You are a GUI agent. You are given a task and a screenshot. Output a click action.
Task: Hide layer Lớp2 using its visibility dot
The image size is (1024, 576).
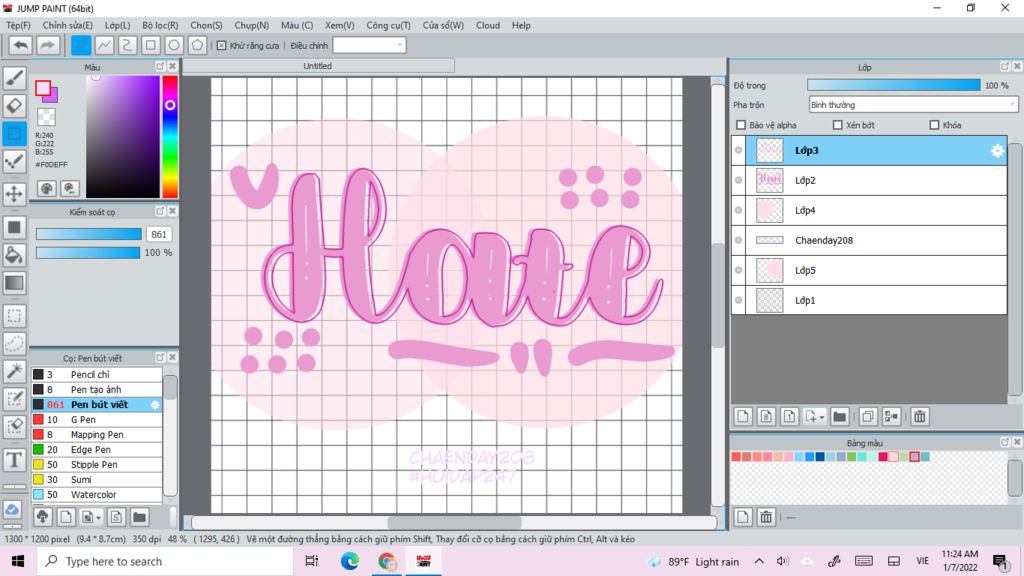click(739, 181)
